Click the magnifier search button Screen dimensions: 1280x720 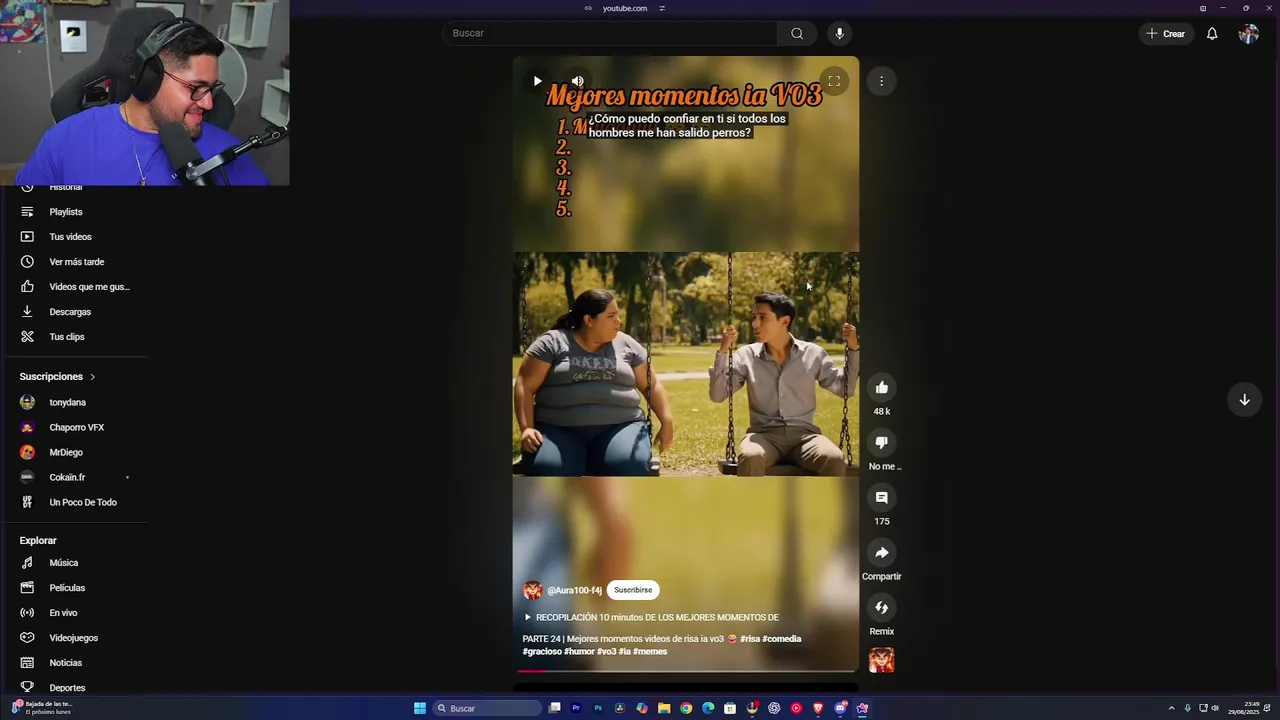[797, 33]
